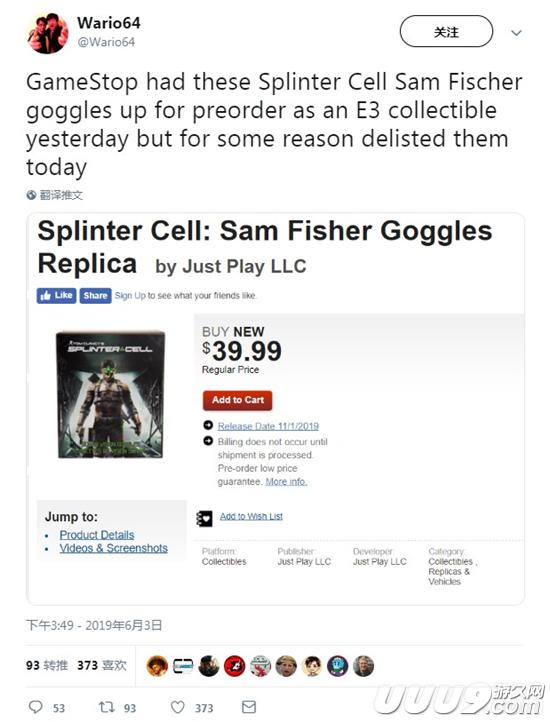Screen dimensions: 550x722
Task: Open Wario64's profile avatar
Action: tap(47, 33)
